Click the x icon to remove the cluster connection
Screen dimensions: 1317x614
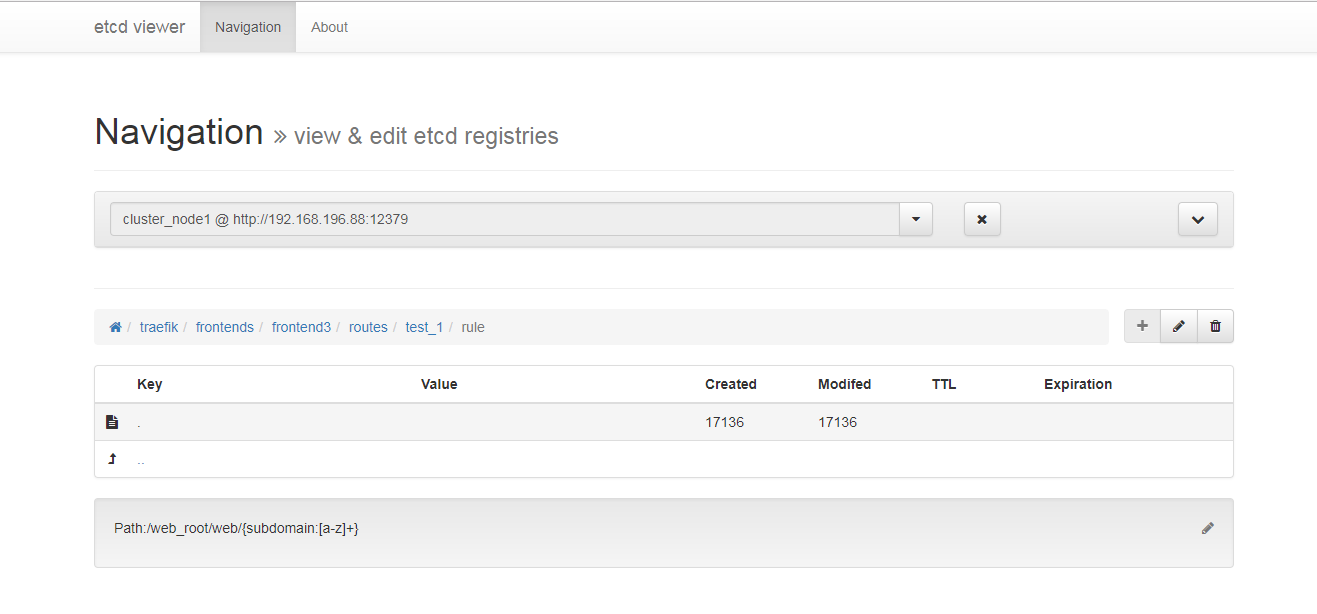click(x=982, y=219)
